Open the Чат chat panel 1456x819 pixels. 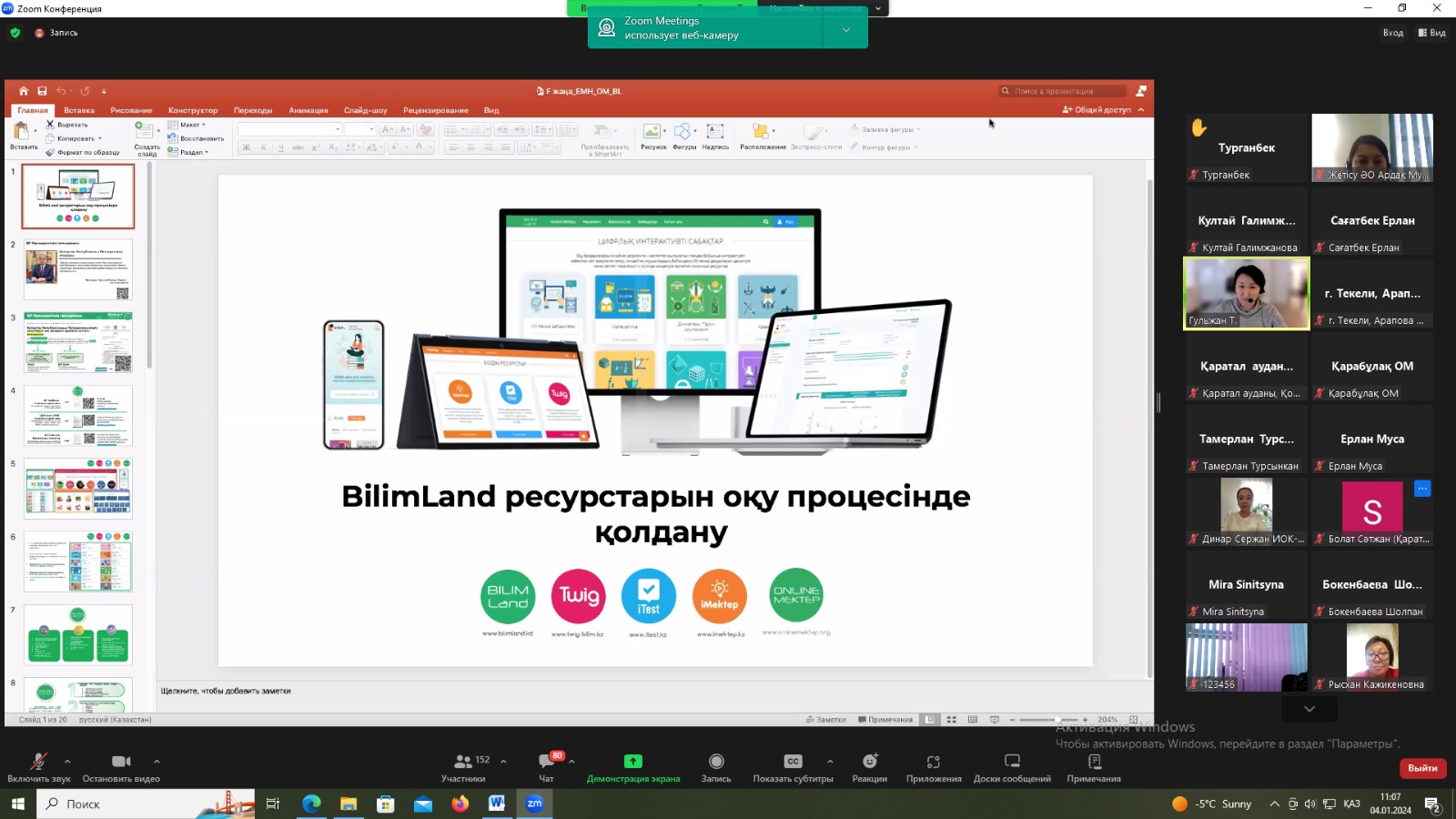tap(547, 767)
